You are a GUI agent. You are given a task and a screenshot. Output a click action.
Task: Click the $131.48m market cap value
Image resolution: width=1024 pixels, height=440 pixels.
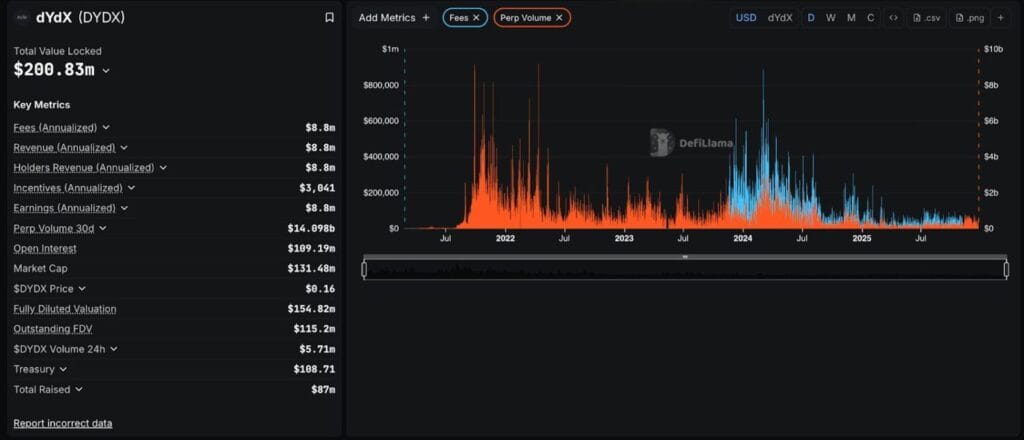(311, 268)
